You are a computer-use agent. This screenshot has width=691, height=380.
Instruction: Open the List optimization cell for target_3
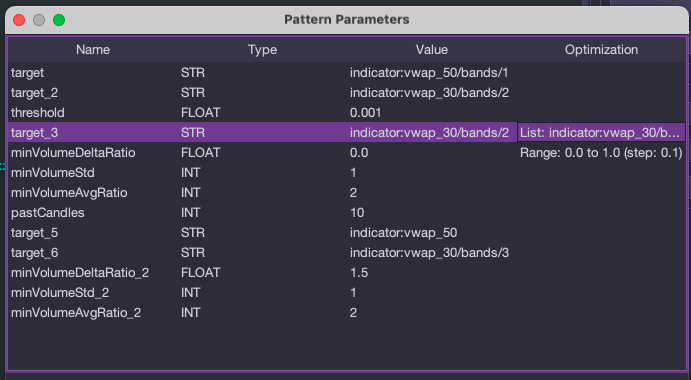tap(601, 132)
